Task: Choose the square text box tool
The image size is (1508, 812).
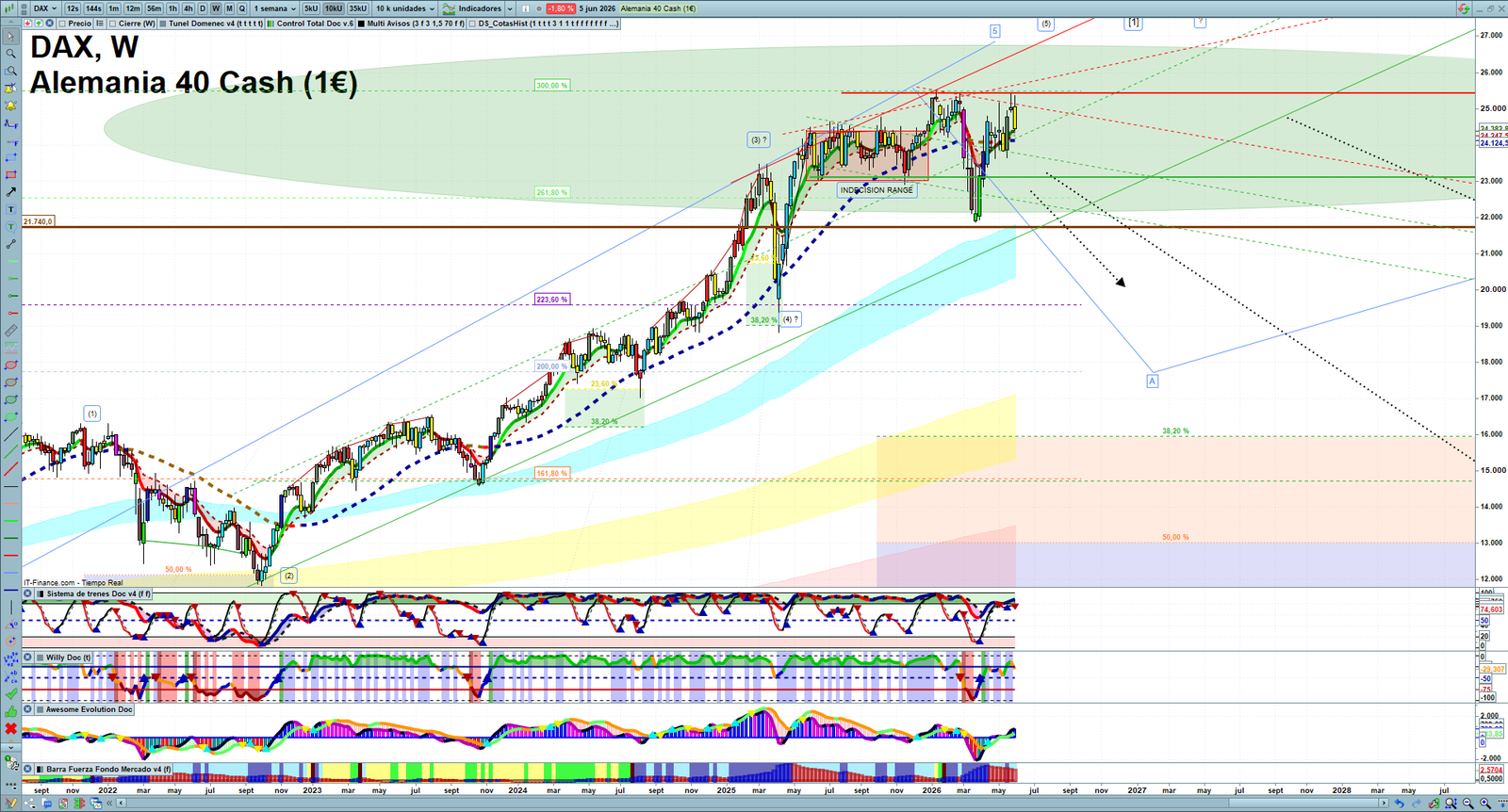Action: (11, 209)
